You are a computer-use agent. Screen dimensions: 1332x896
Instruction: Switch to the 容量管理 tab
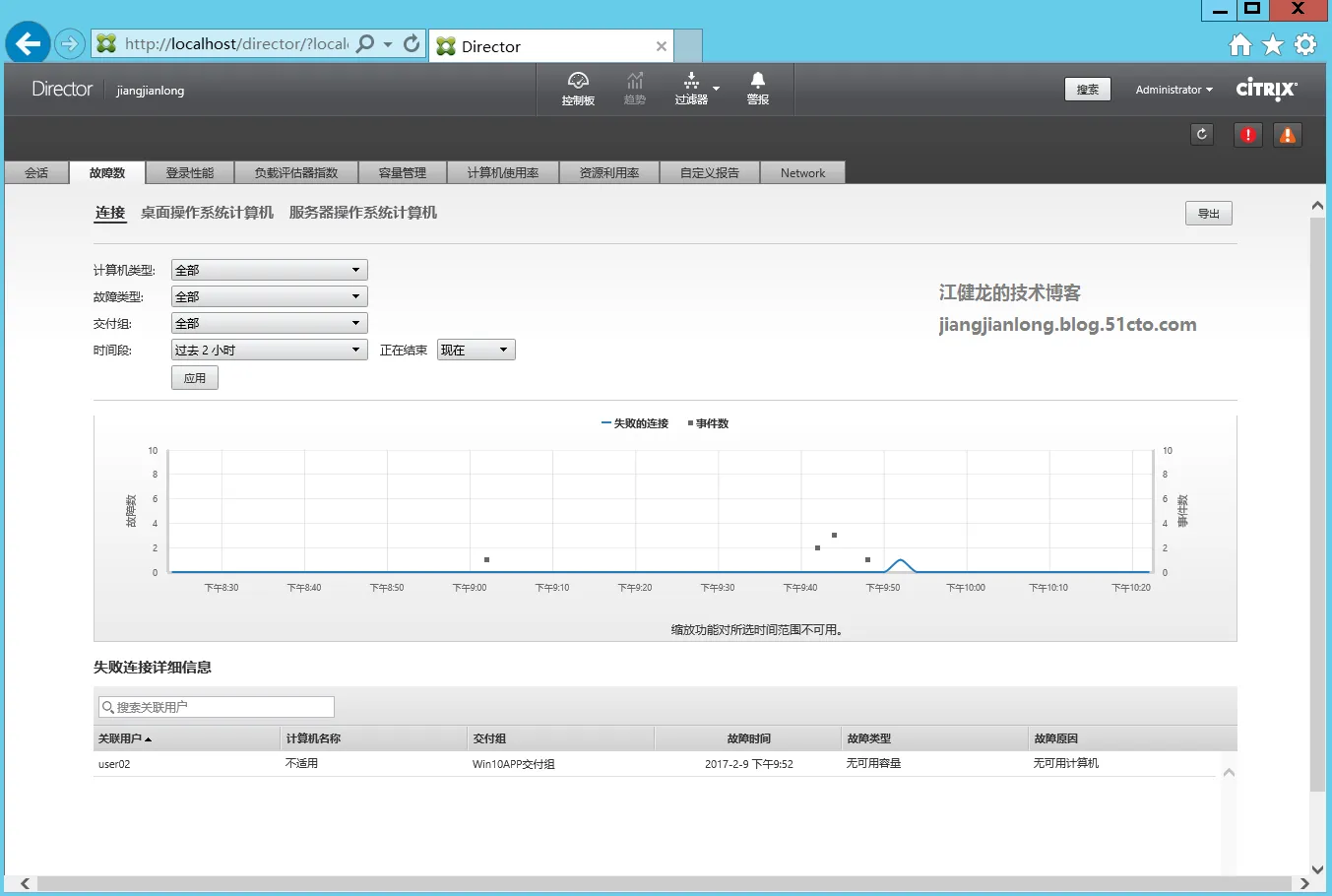pos(403,172)
